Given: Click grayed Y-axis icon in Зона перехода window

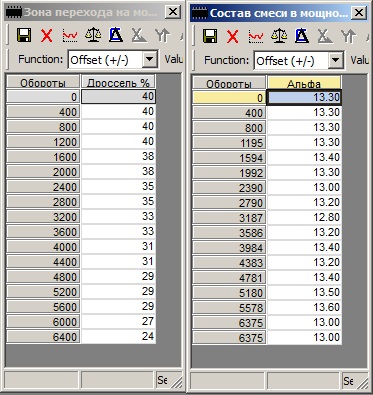Looking at the screenshot, I should [162, 35].
